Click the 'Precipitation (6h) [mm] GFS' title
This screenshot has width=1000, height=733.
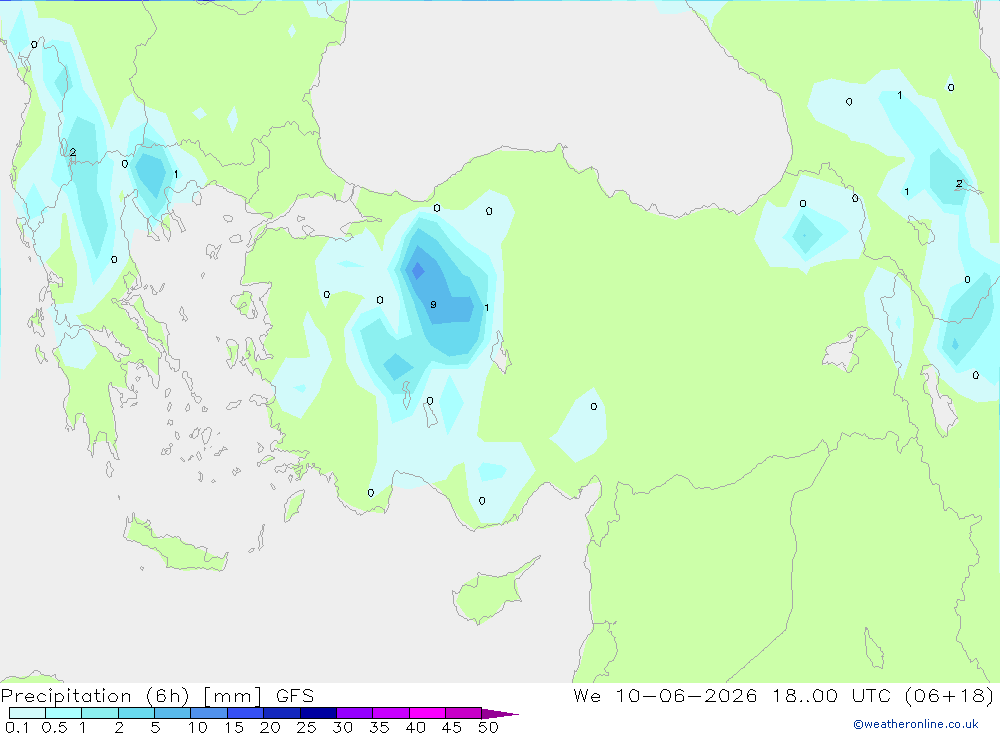158,695
